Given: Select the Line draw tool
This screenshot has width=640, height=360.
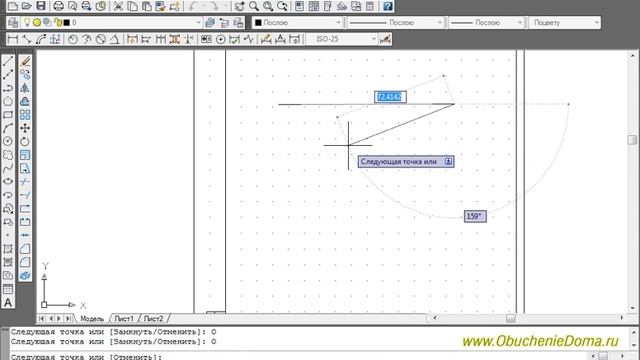Looking at the screenshot, I should tap(8, 61).
